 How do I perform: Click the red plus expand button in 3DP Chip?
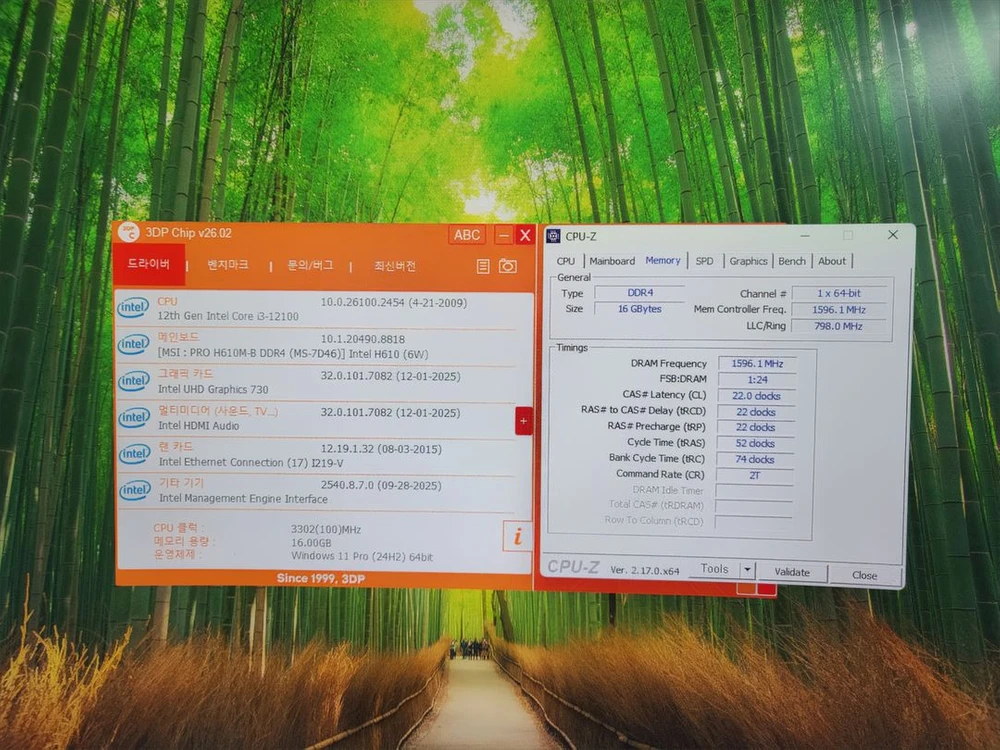click(x=524, y=421)
